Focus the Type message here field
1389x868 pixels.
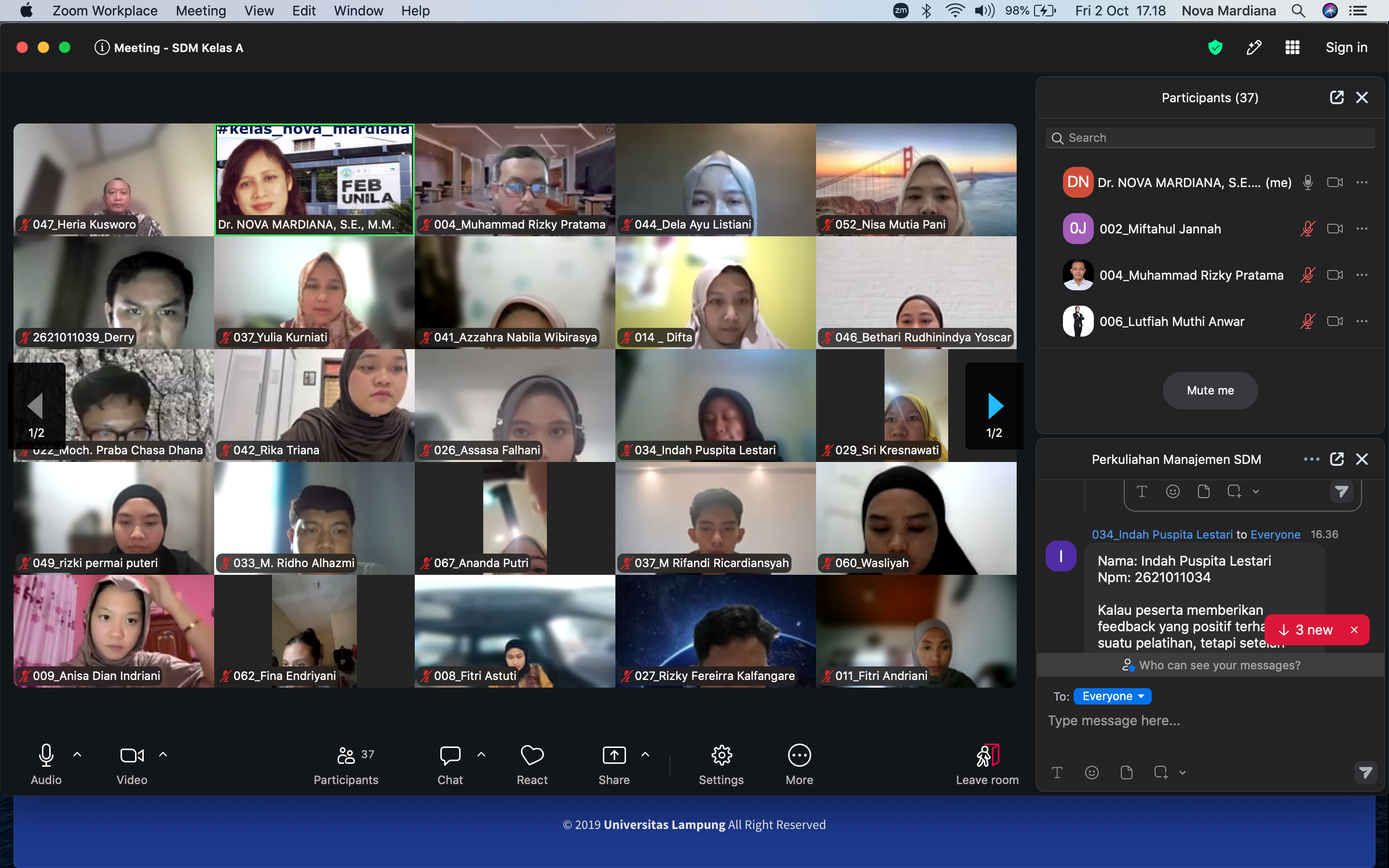coord(1210,721)
